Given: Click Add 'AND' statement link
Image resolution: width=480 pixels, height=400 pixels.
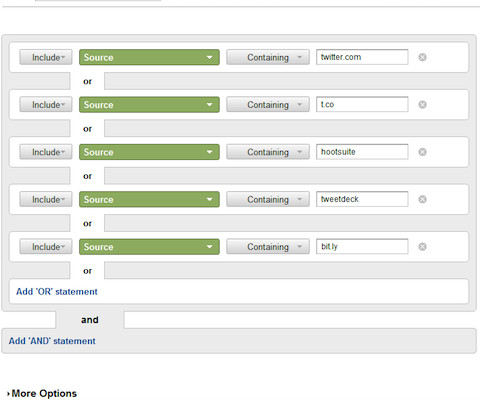Looking at the screenshot, I should 52,341.
